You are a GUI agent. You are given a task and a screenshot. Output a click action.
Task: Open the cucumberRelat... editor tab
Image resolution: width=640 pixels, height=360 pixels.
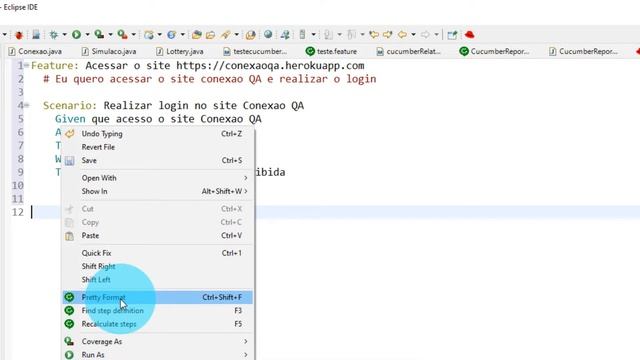coord(409,51)
